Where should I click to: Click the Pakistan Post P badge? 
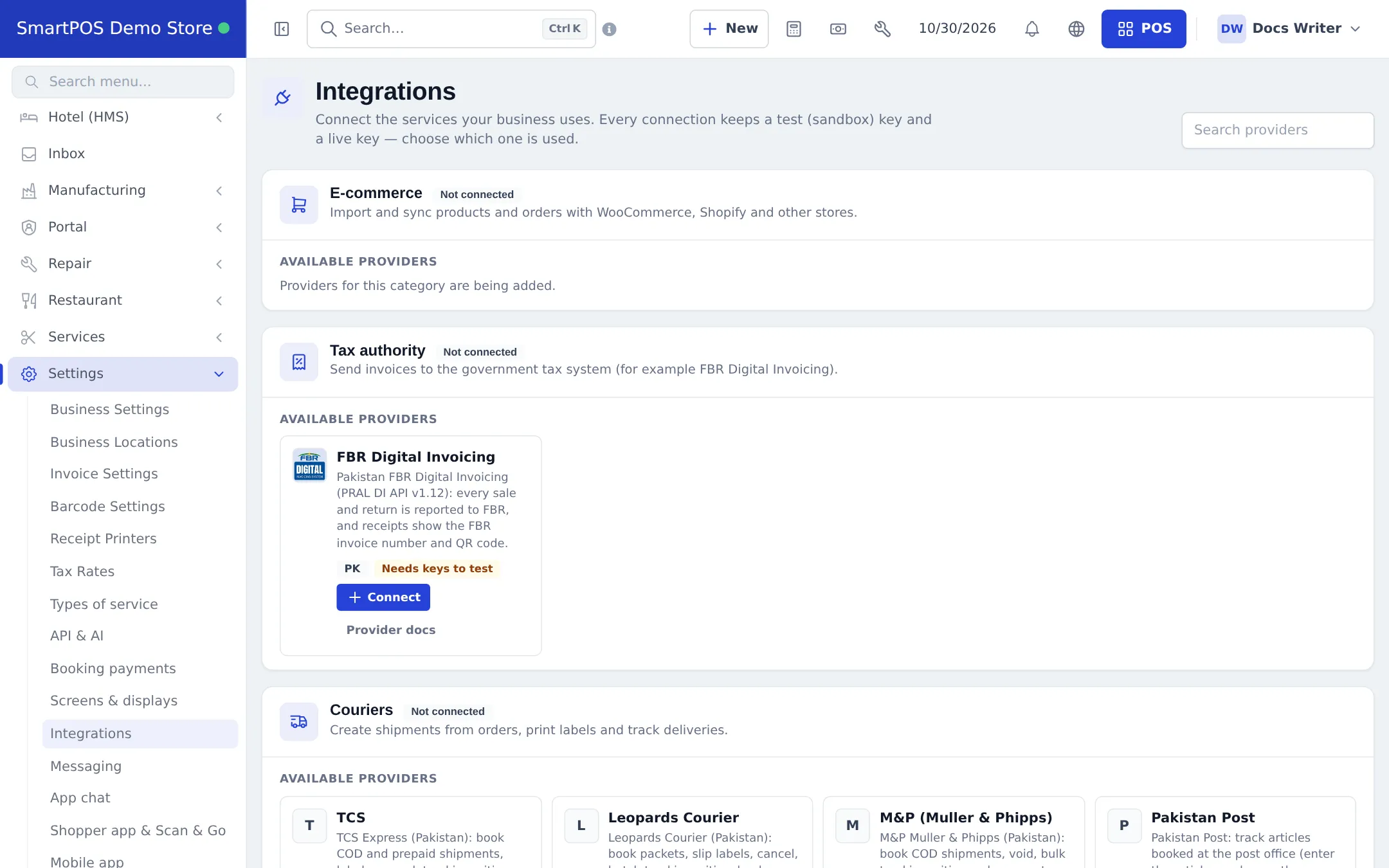pyautogui.click(x=1124, y=826)
